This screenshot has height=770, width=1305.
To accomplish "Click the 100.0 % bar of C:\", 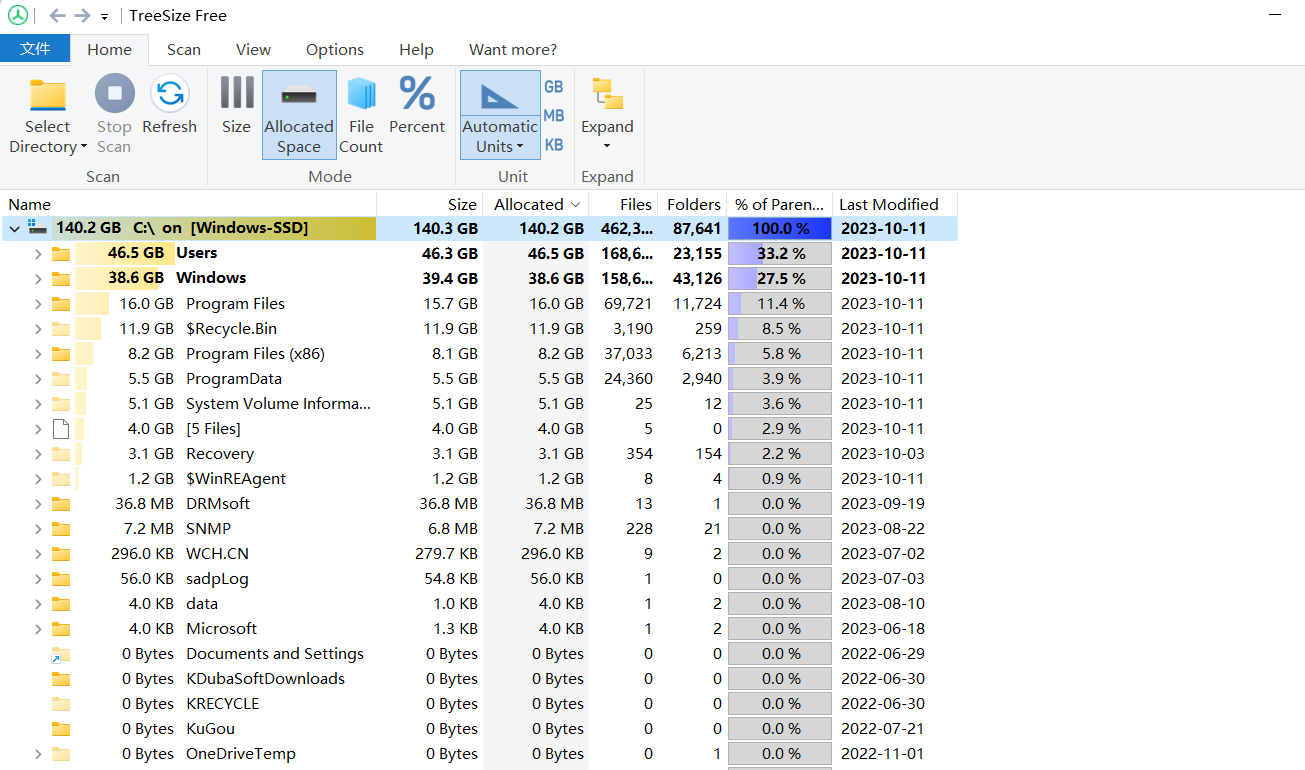I will click(780, 229).
